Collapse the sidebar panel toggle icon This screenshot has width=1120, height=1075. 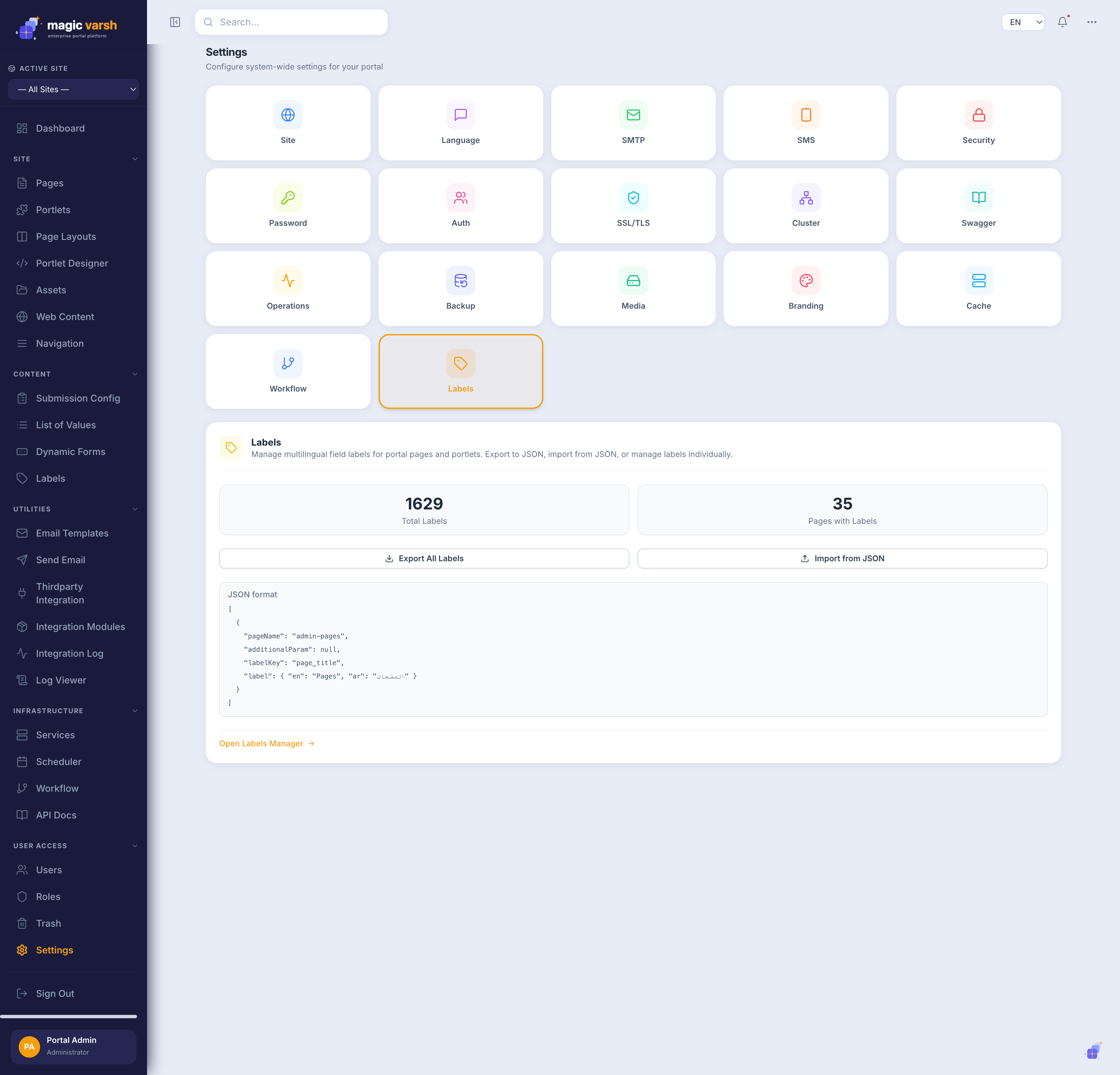pos(175,22)
